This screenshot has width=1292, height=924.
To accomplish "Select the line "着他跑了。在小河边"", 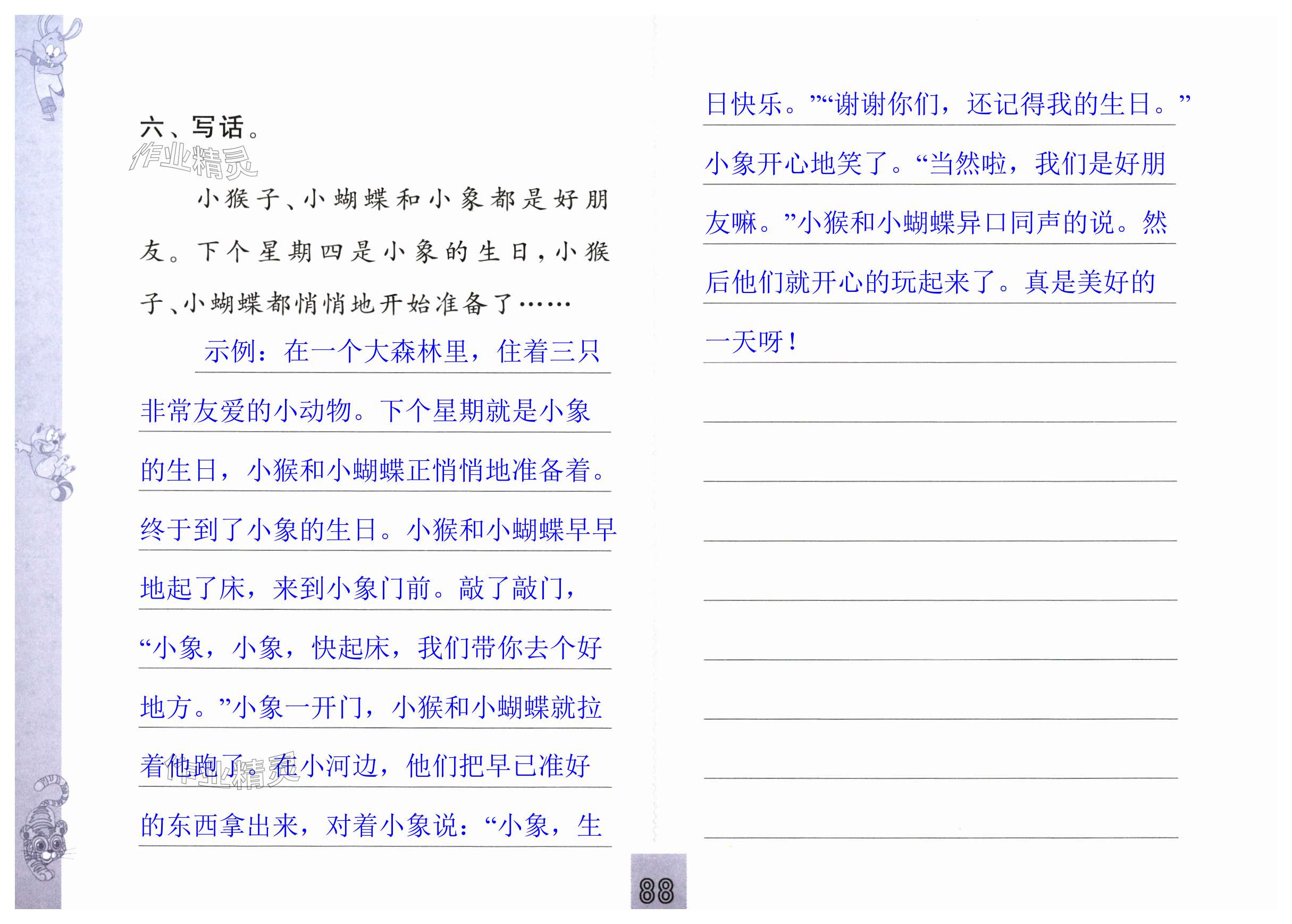I will pos(365,767).
